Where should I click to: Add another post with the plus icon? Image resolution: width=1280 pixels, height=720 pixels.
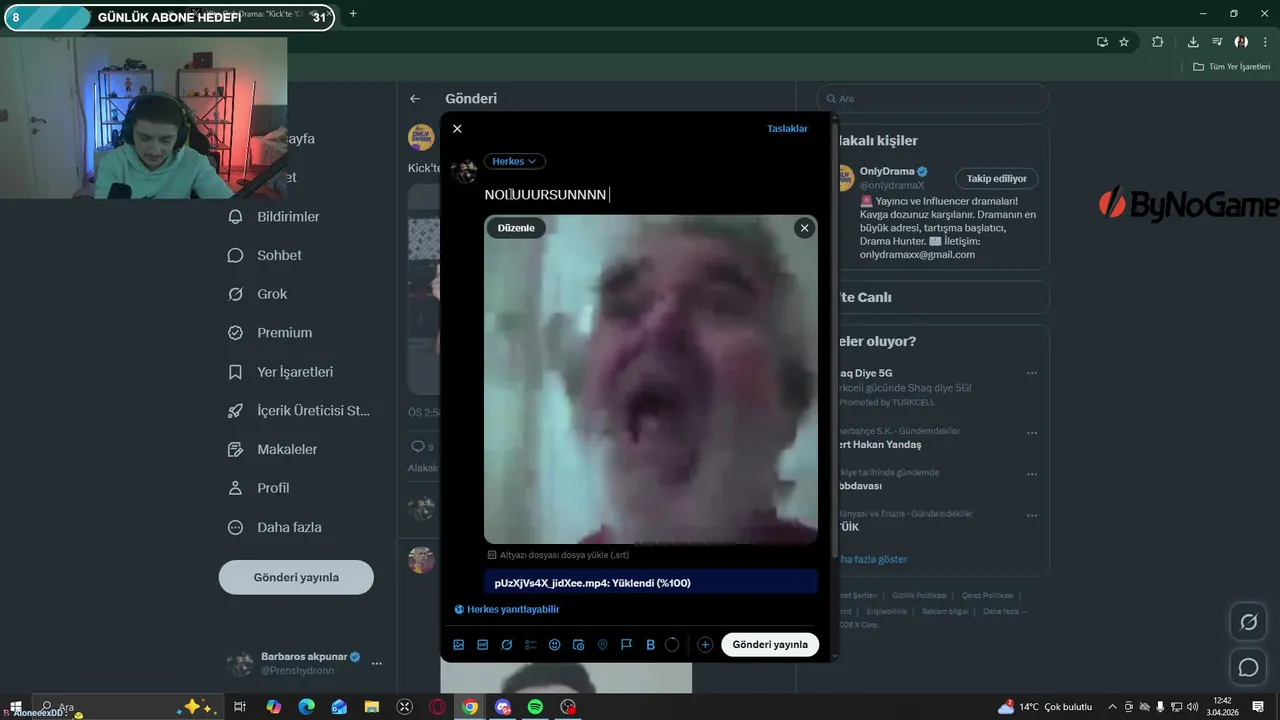coord(705,645)
